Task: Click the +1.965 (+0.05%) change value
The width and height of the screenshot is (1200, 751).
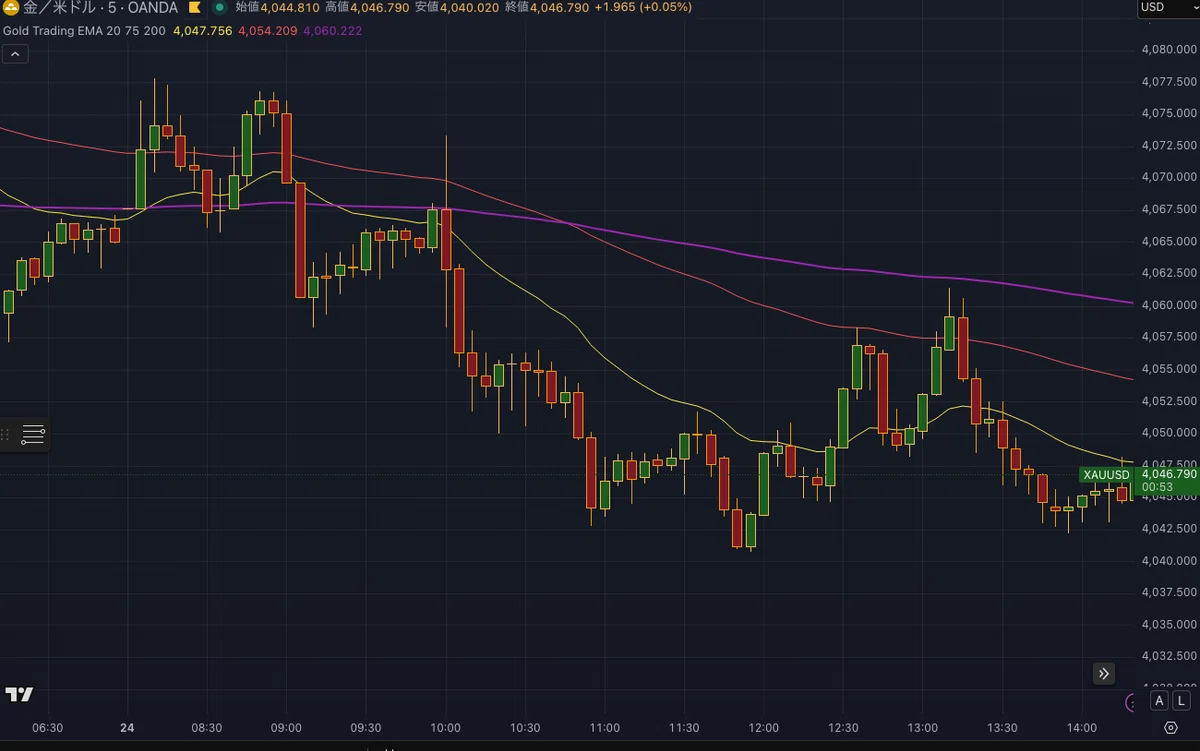Action: pos(642,7)
